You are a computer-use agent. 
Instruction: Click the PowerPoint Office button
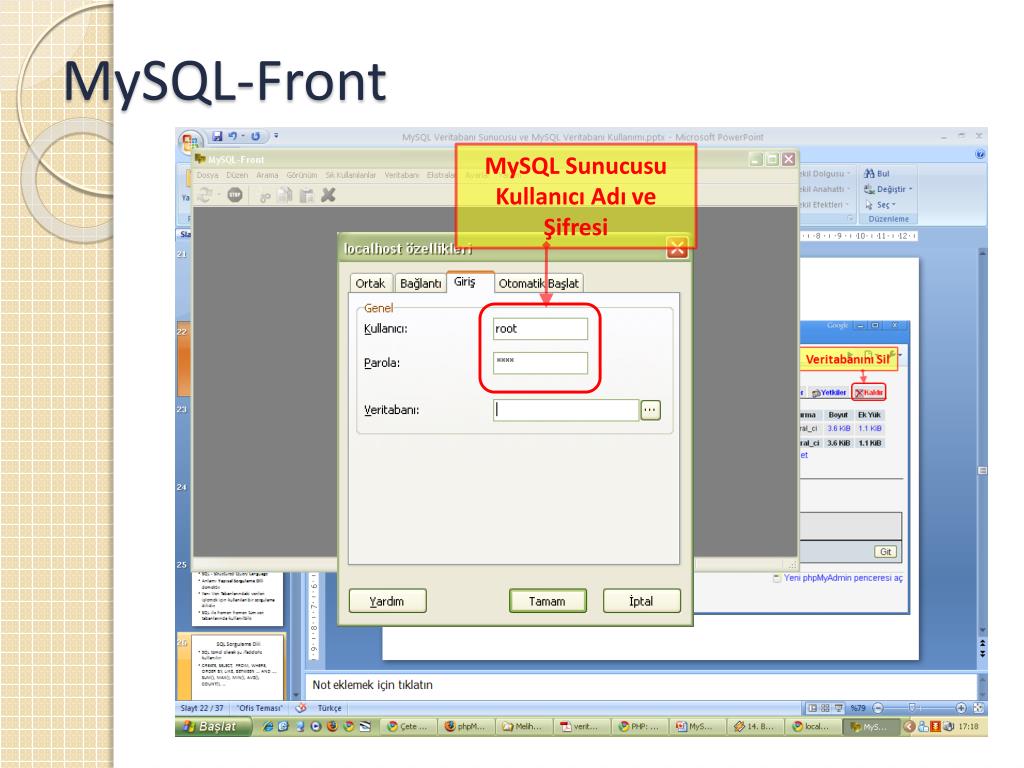click(189, 142)
